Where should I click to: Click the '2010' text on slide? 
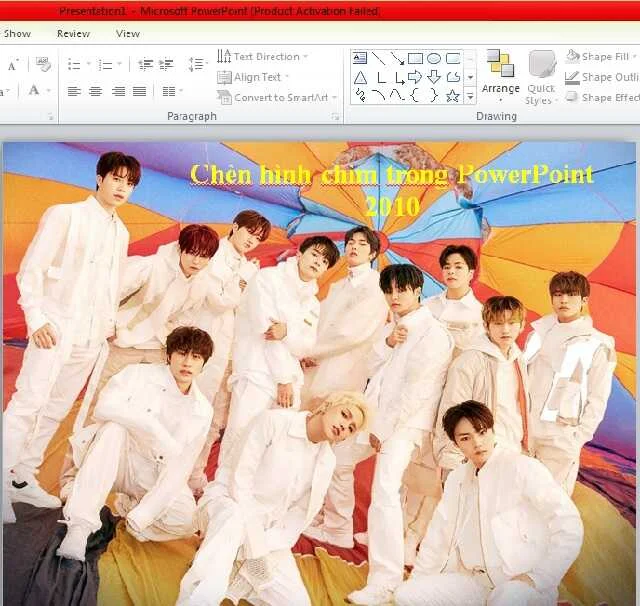coord(392,206)
